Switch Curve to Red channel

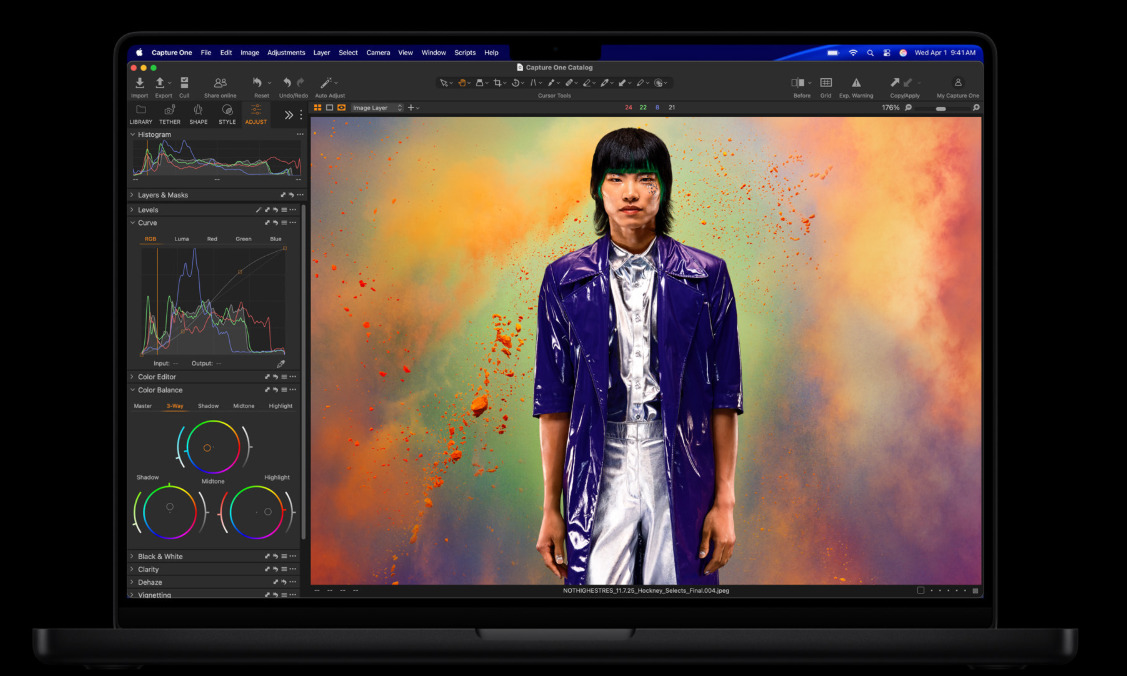point(212,239)
